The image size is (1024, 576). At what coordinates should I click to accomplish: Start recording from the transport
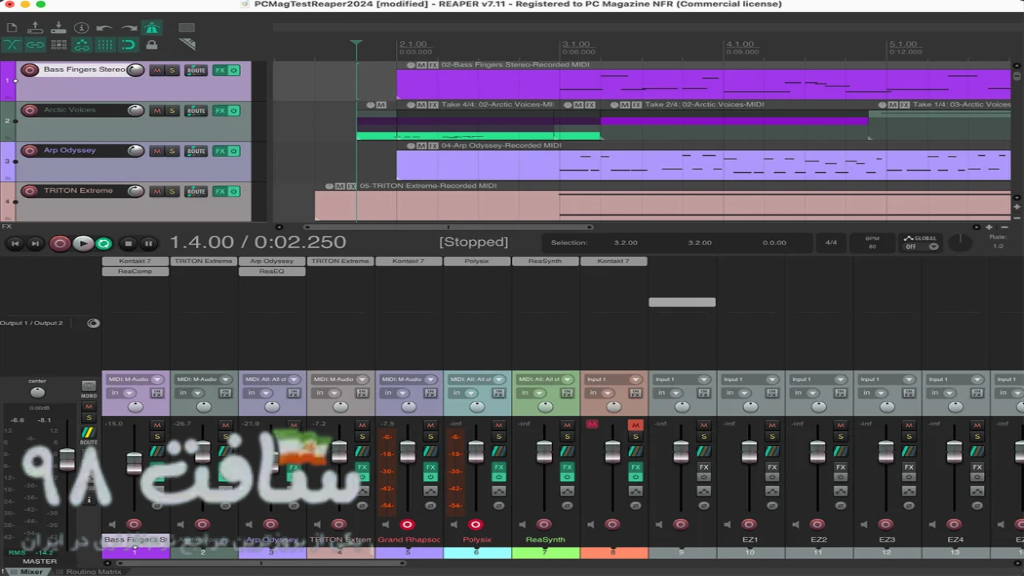click(x=59, y=244)
